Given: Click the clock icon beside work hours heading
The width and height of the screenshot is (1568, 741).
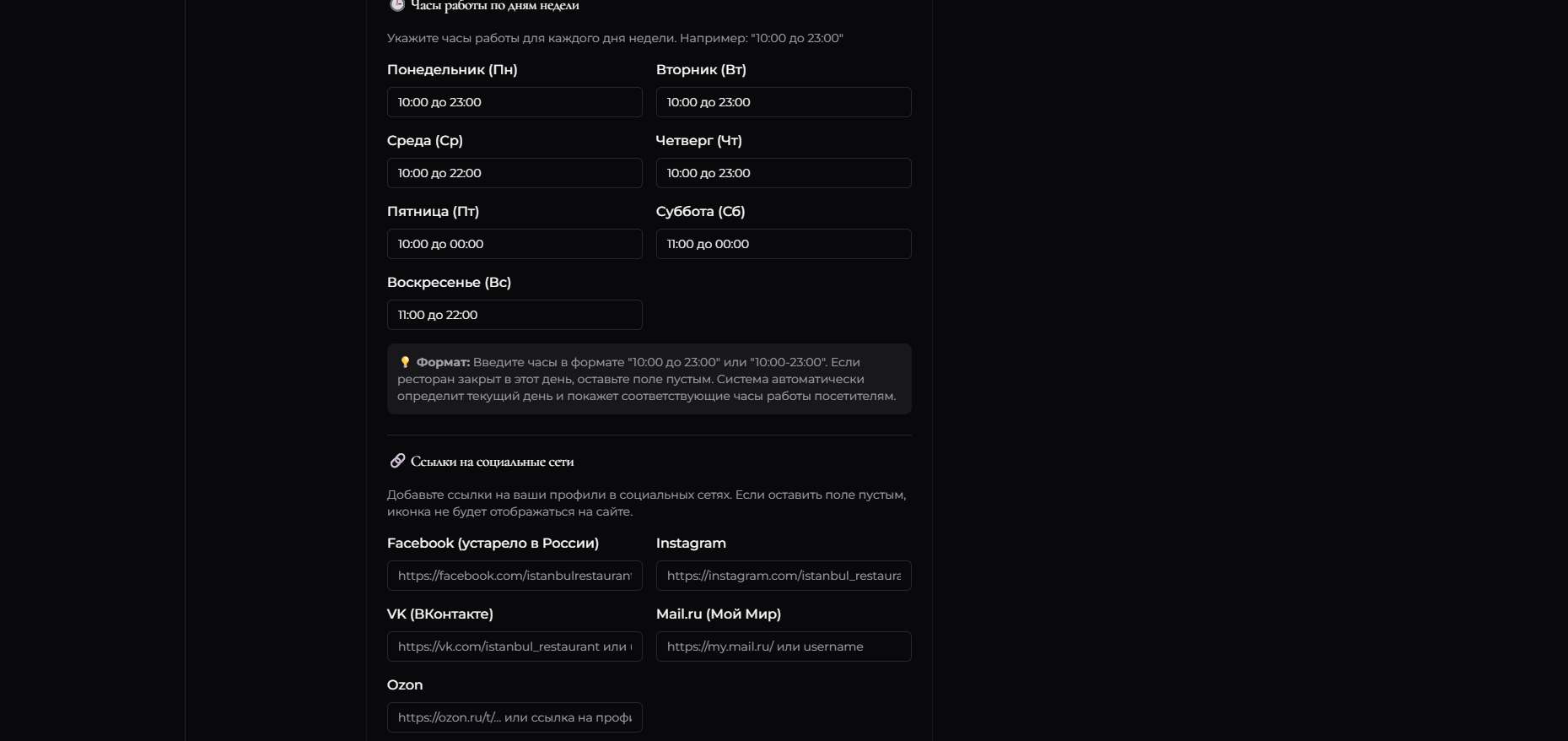Looking at the screenshot, I should click(x=396, y=6).
